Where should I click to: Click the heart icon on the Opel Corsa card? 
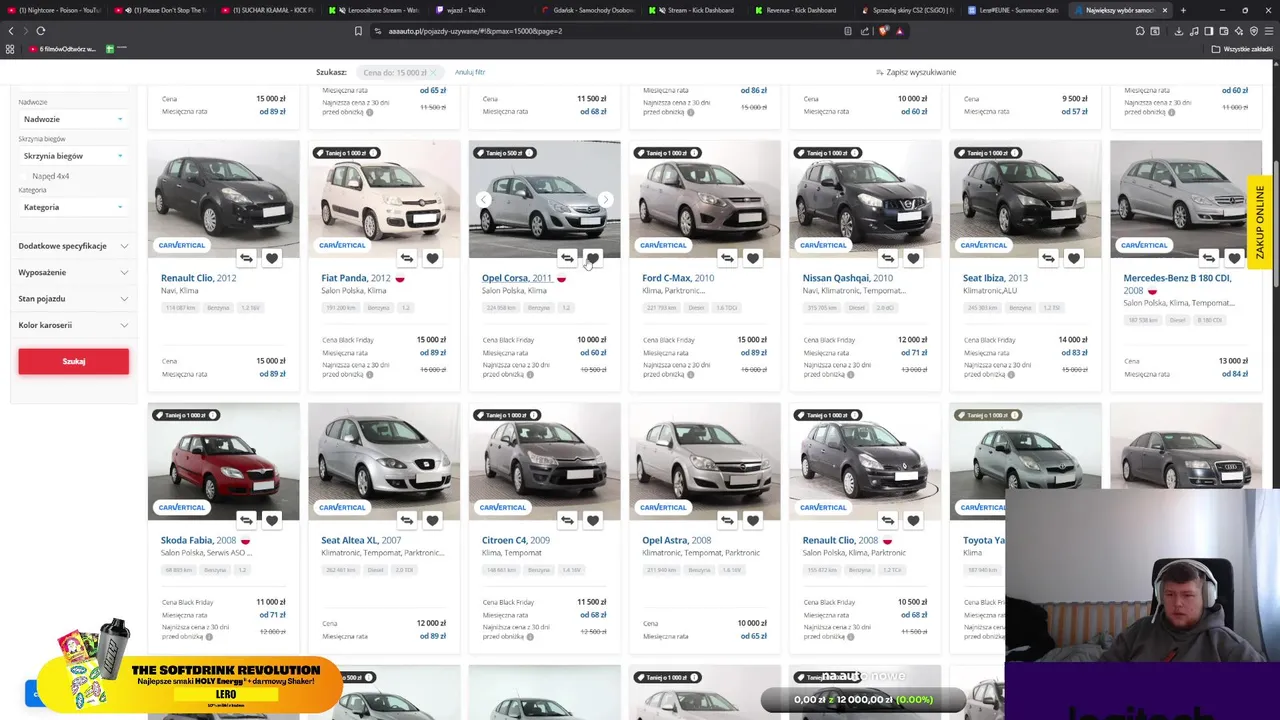pos(593,258)
